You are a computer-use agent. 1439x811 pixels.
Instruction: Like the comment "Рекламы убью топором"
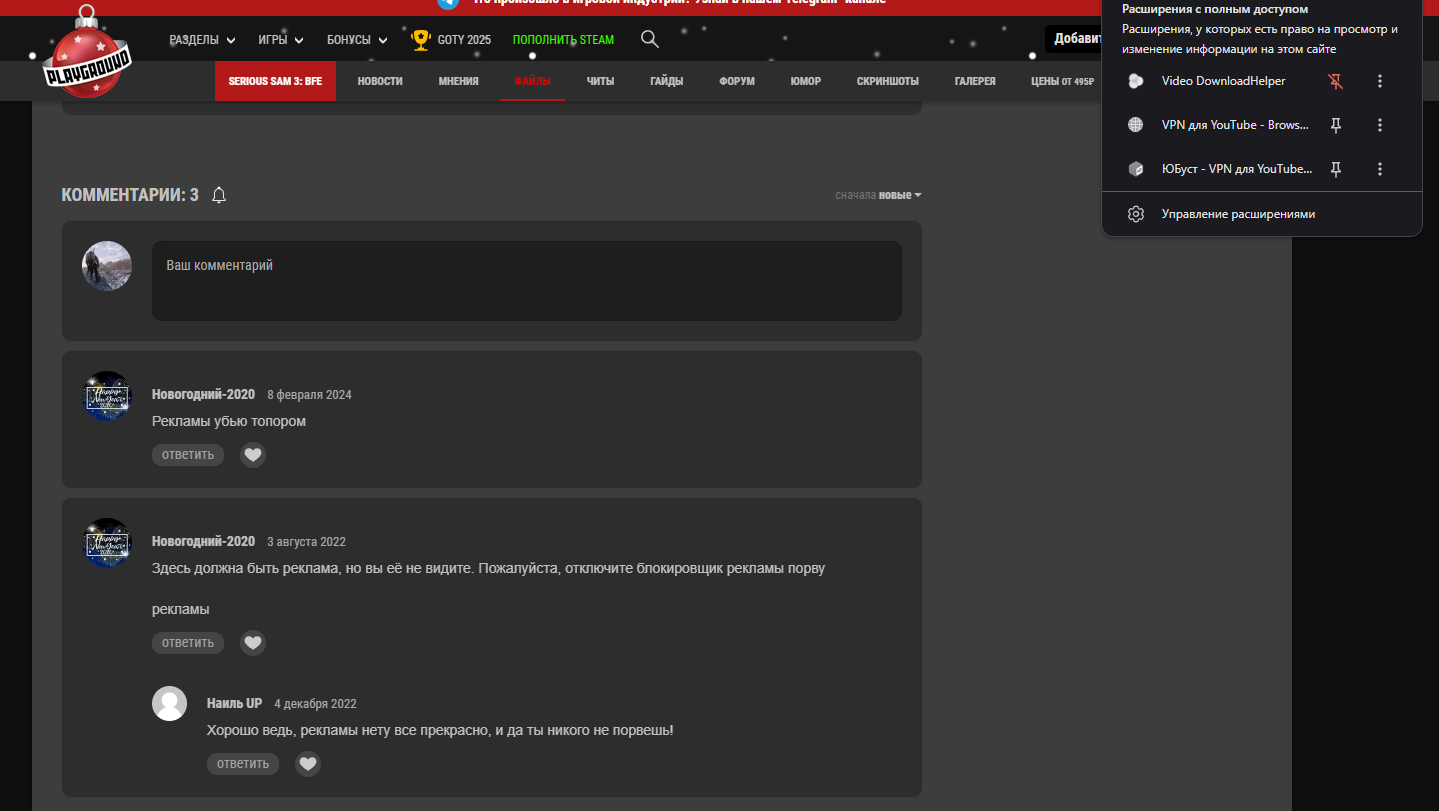[x=253, y=455]
